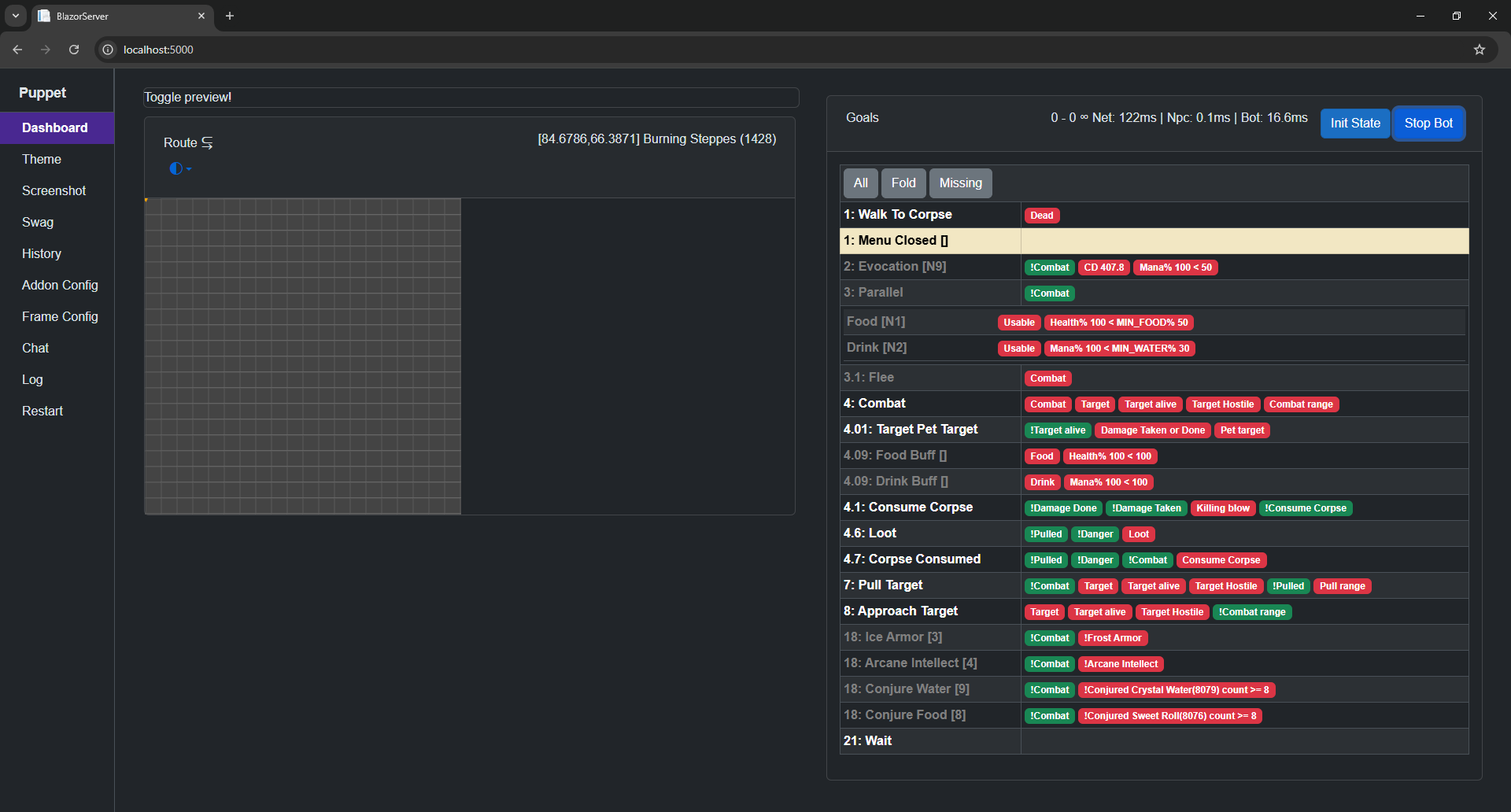The image size is (1511, 812).
Task: Click the highlighted Menu Closed goal row
Action: (x=1154, y=241)
